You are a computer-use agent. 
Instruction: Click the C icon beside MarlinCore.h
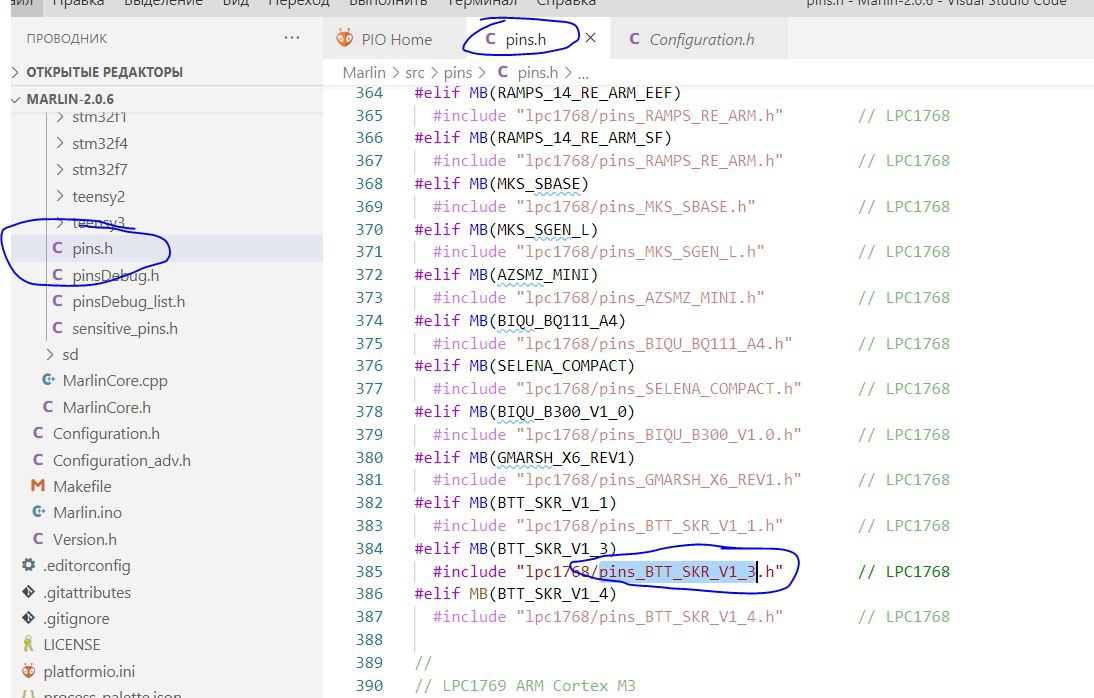47,406
